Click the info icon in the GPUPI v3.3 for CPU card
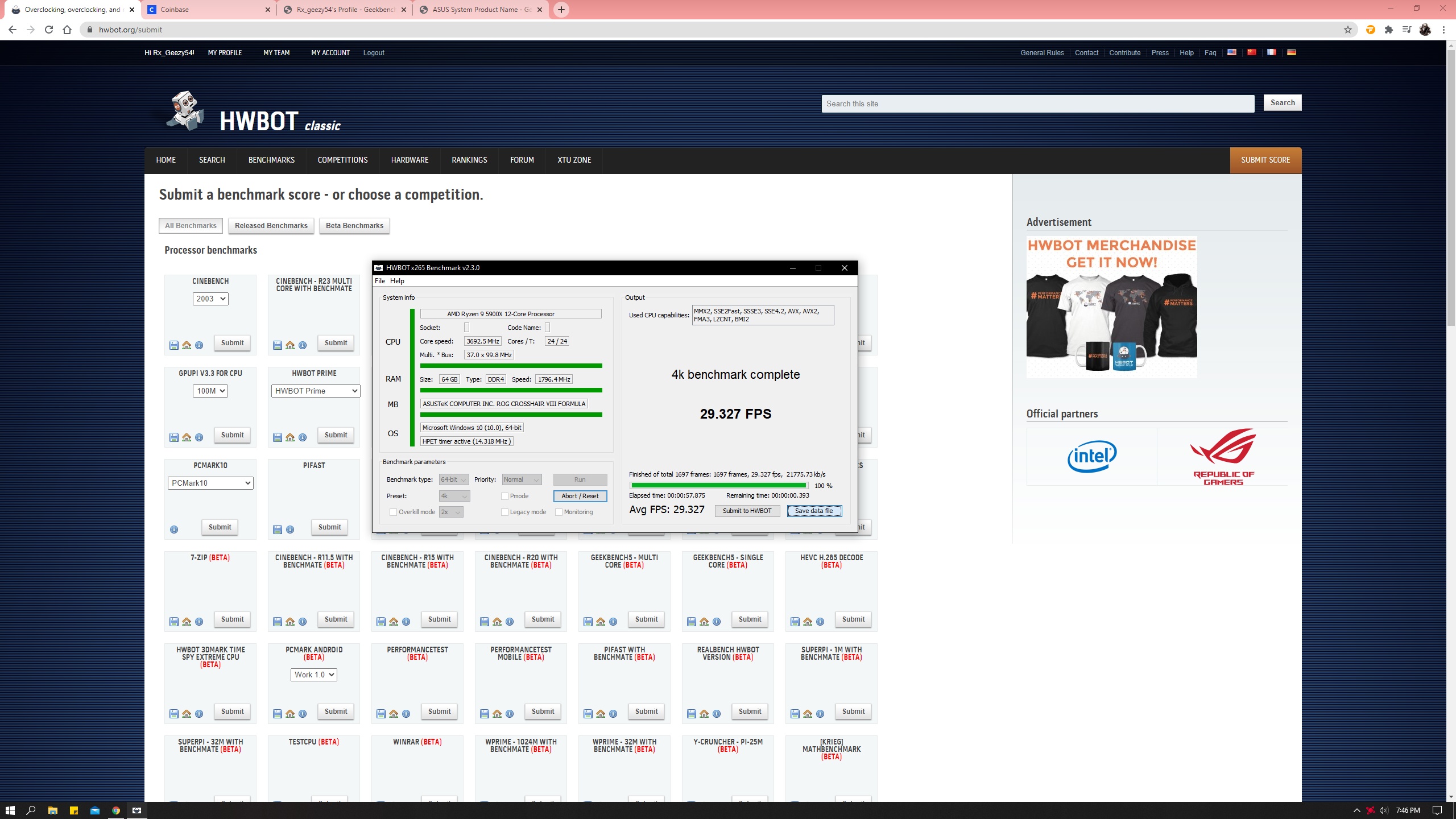This screenshot has width=1456, height=819. pos(199,437)
